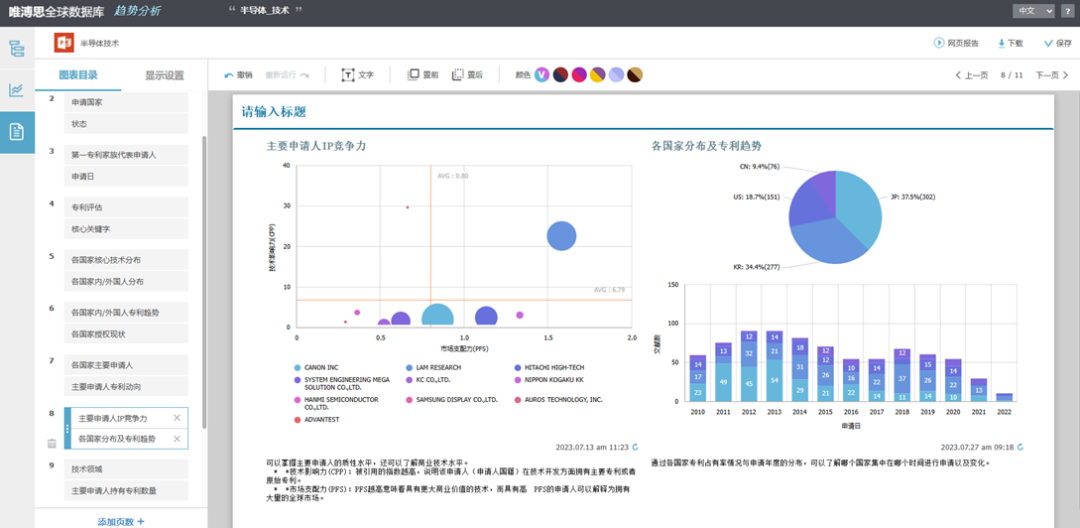Remove 主要申请人IP竞争力 with its X
Screen dimensions: 1080x528
point(177,418)
